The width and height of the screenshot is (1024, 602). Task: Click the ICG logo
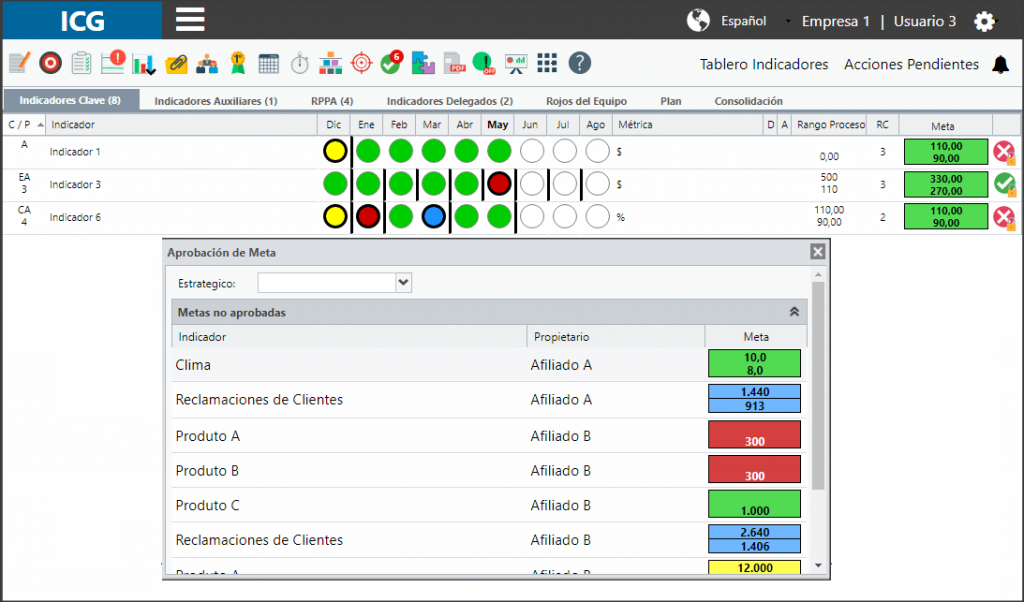point(82,20)
